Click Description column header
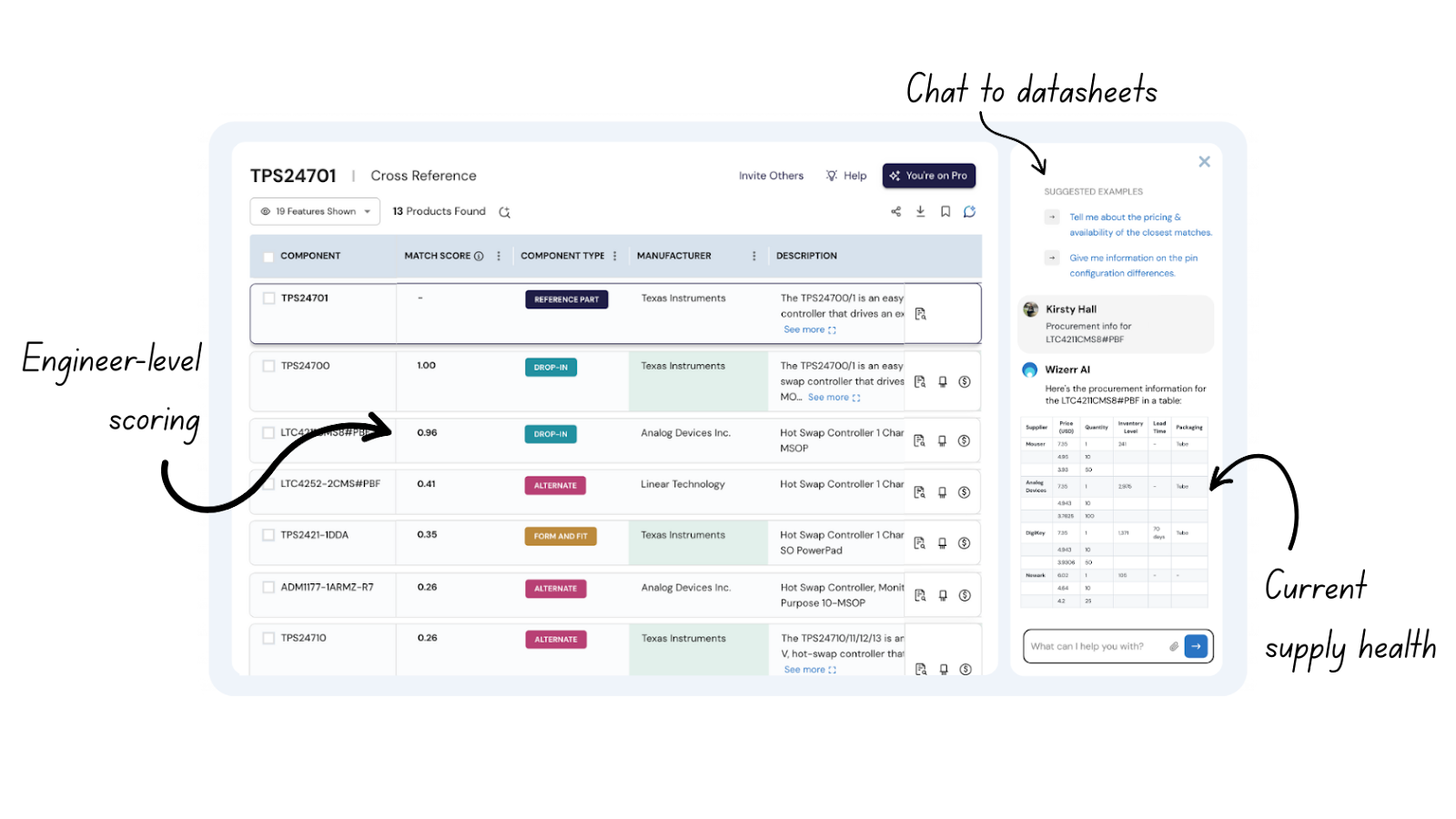Screen dimensions: 1456x819 pyautogui.click(x=806, y=257)
